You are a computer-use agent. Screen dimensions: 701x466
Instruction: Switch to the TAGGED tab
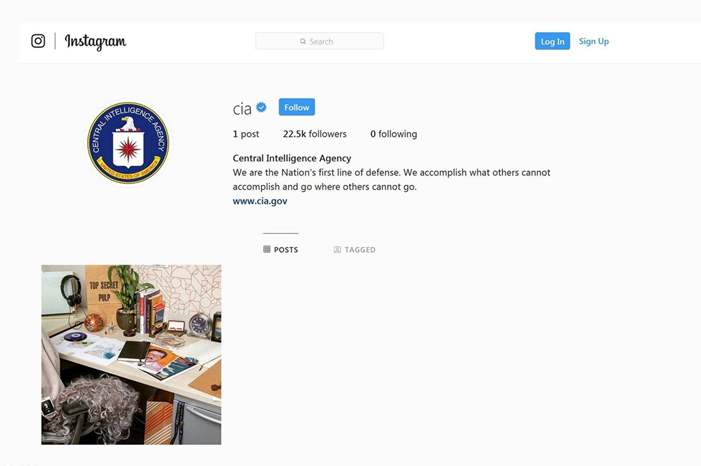pyautogui.click(x=355, y=250)
